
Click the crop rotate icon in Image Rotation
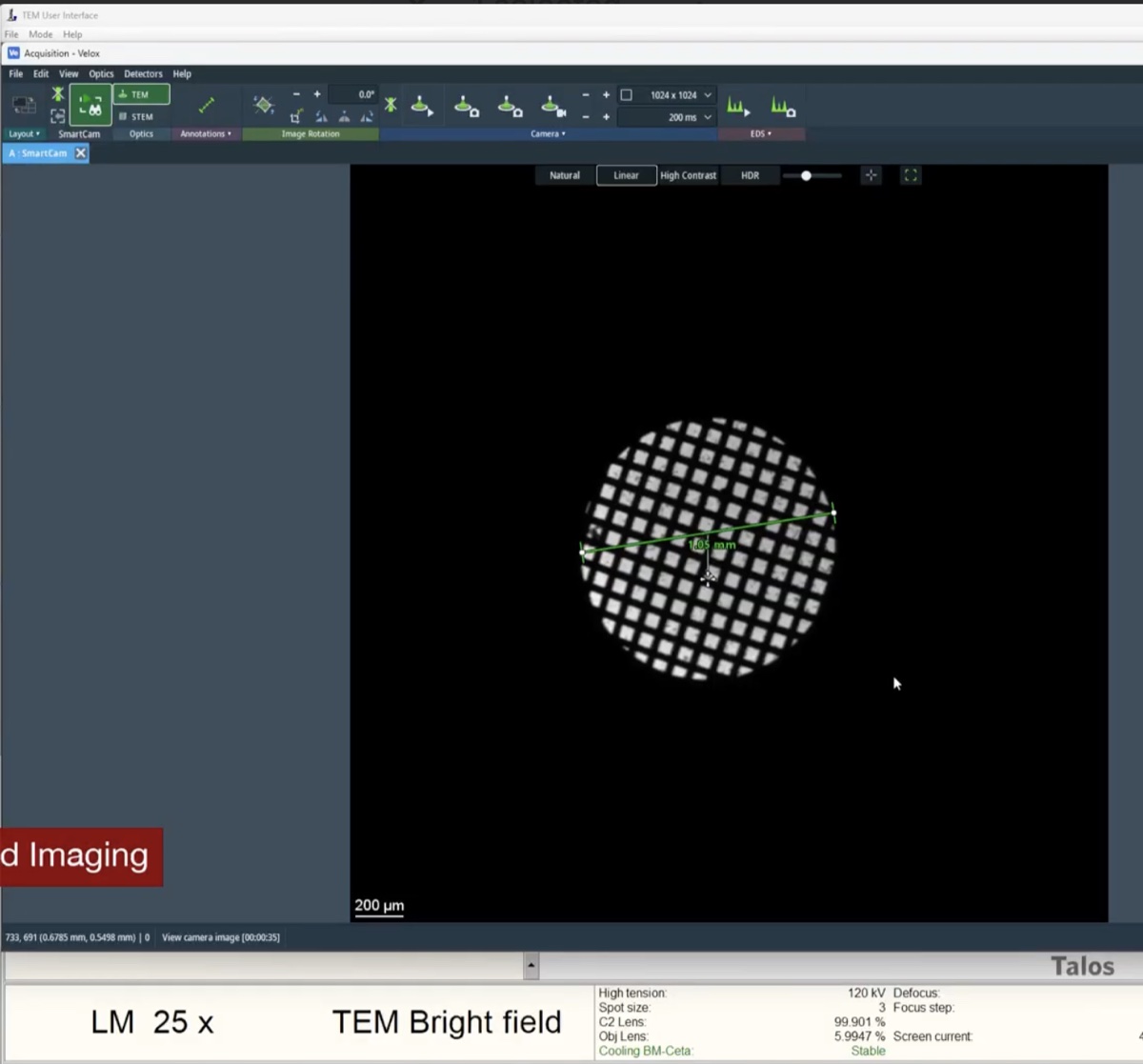click(296, 116)
